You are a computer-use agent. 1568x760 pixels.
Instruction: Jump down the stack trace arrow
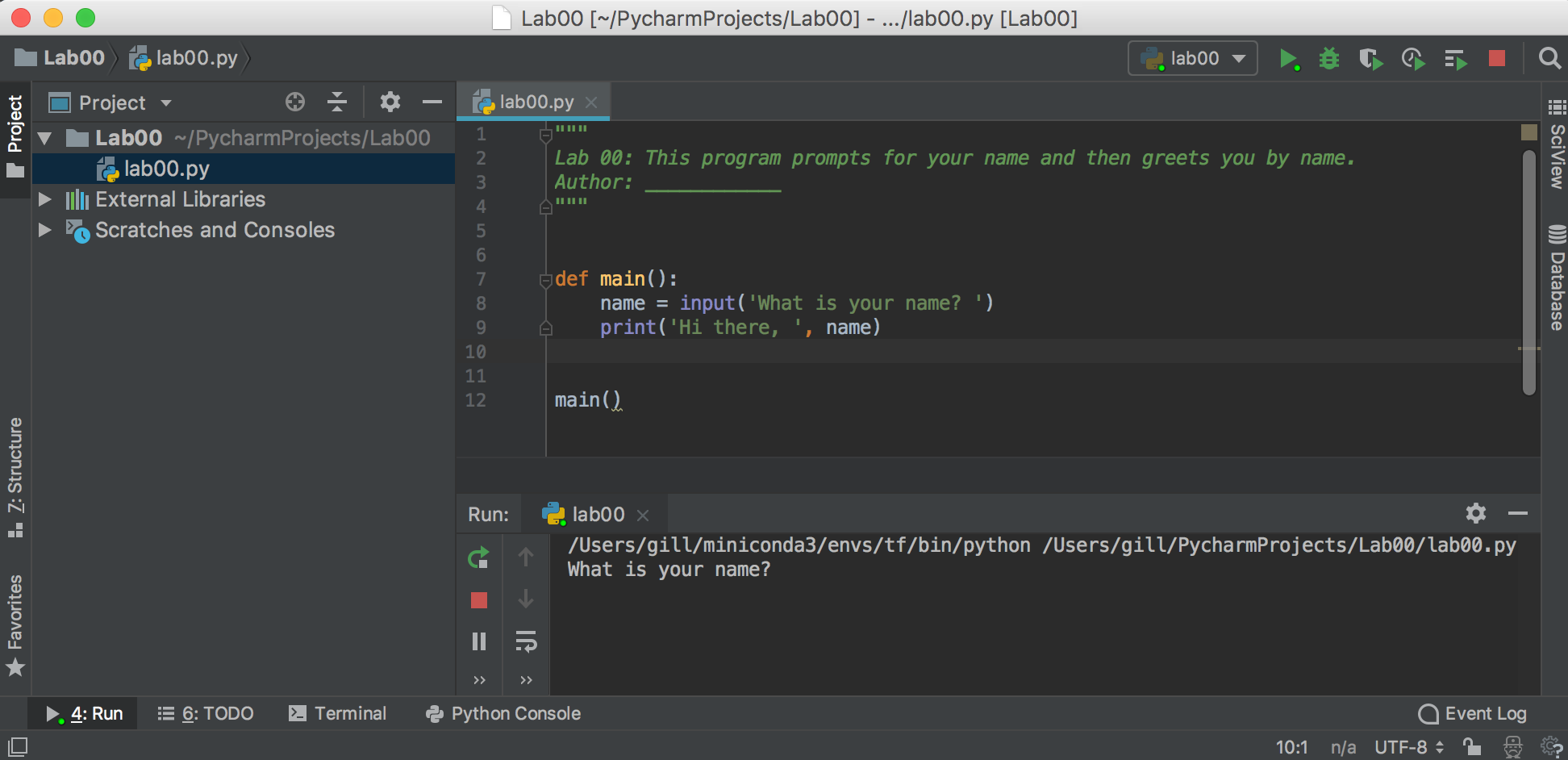[526, 599]
